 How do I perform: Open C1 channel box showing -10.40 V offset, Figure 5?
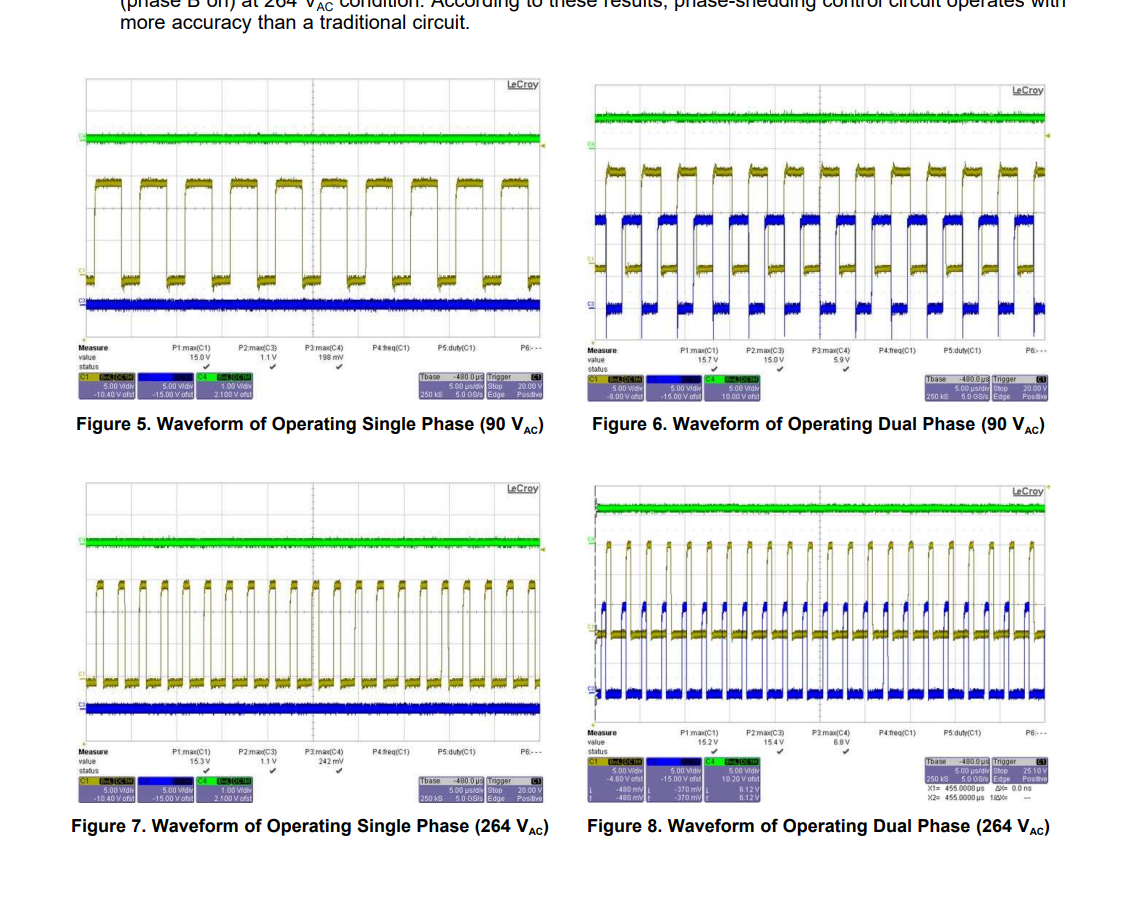point(107,386)
